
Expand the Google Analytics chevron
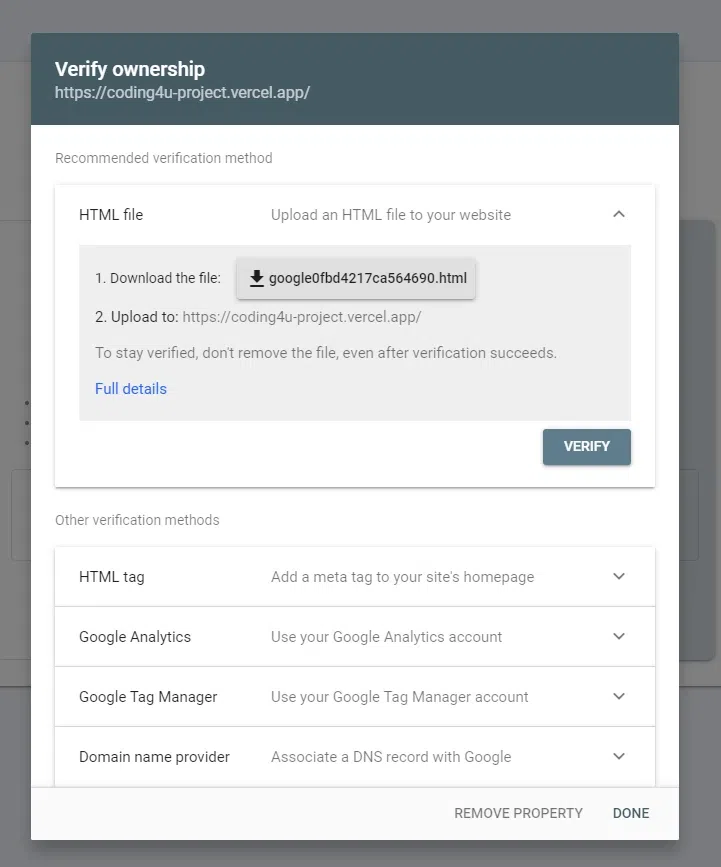pos(619,637)
